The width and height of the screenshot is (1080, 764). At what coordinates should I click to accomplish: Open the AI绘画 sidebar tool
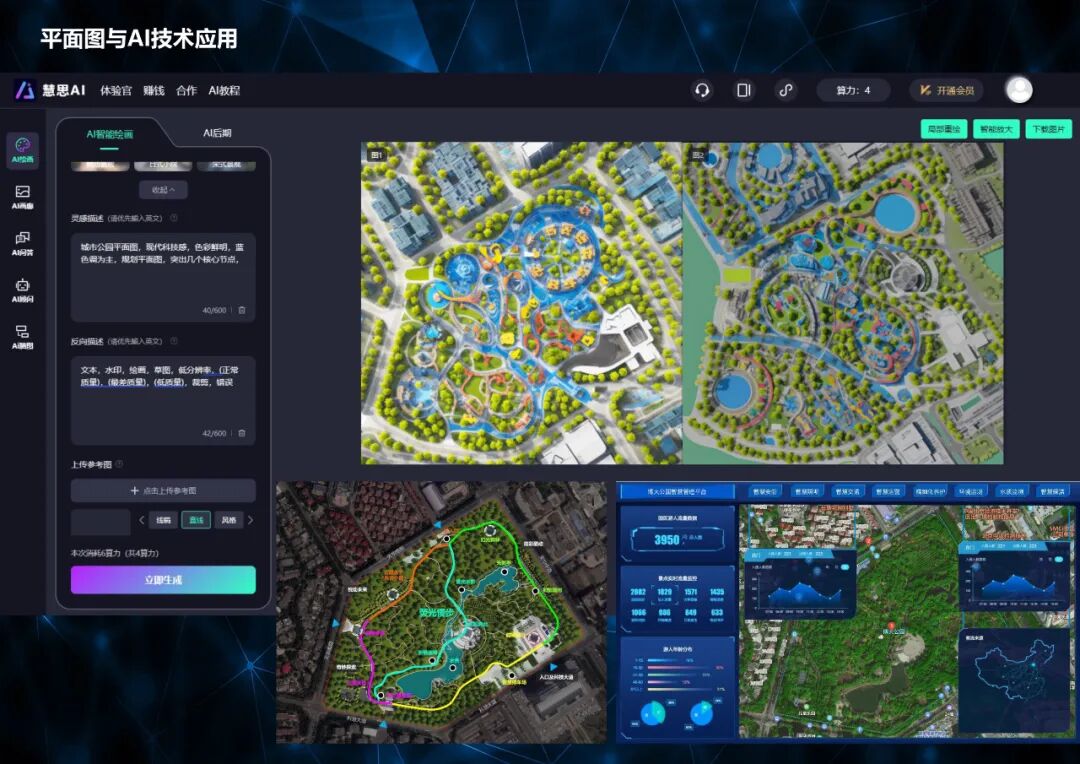pos(23,150)
